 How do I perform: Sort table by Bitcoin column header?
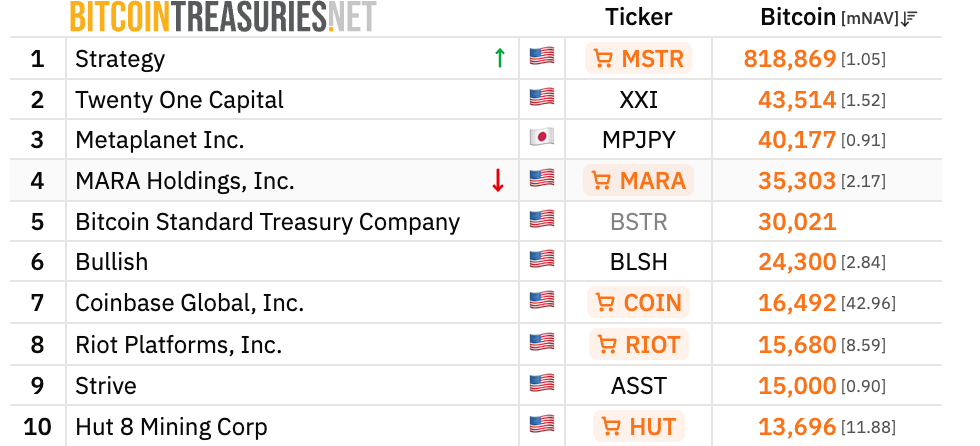(x=798, y=17)
